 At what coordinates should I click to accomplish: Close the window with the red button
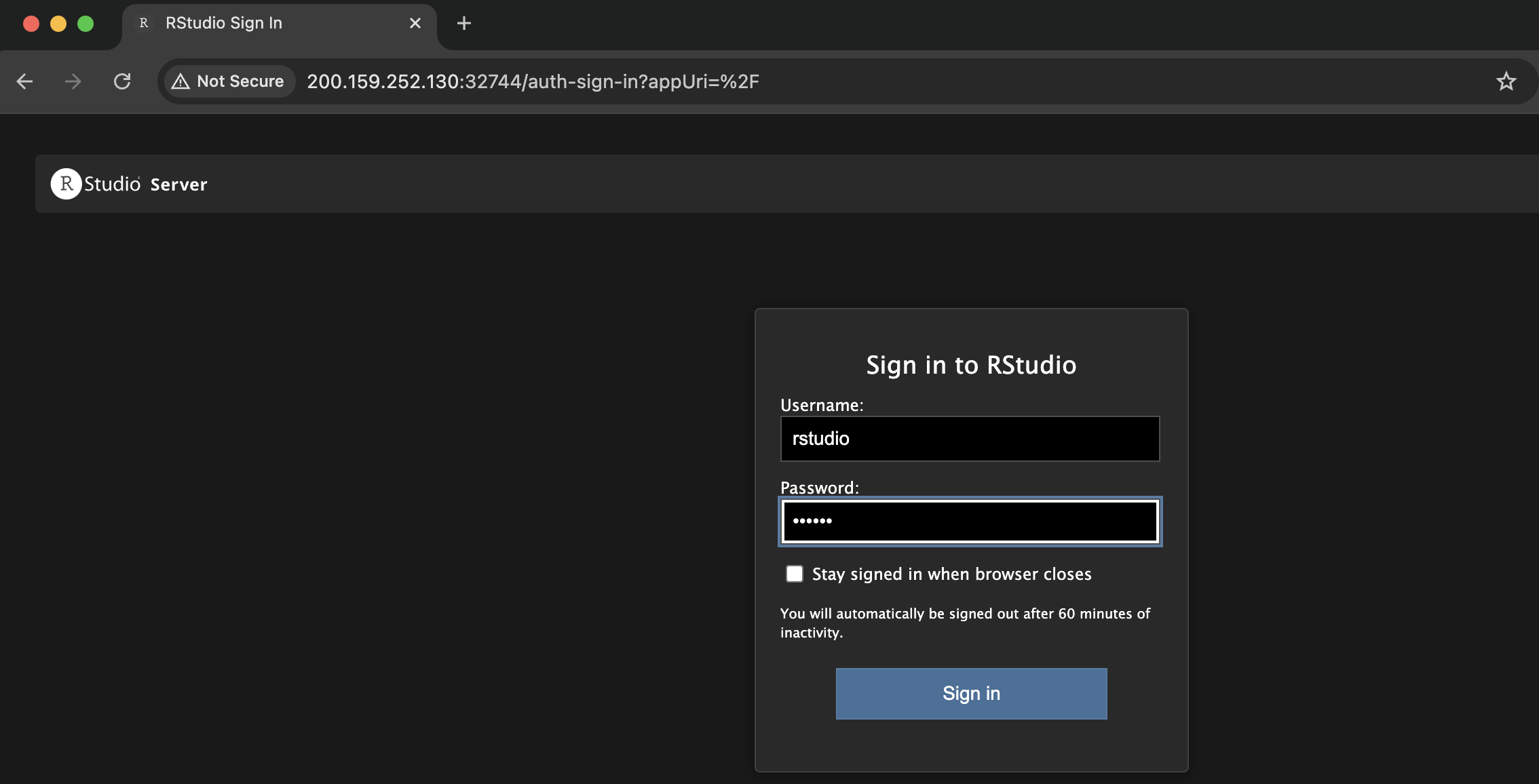point(31,24)
